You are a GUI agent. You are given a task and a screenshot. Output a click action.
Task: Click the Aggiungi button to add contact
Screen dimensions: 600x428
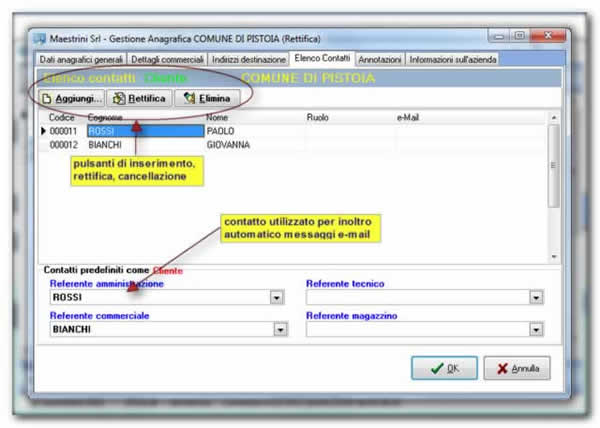(x=72, y=98)
